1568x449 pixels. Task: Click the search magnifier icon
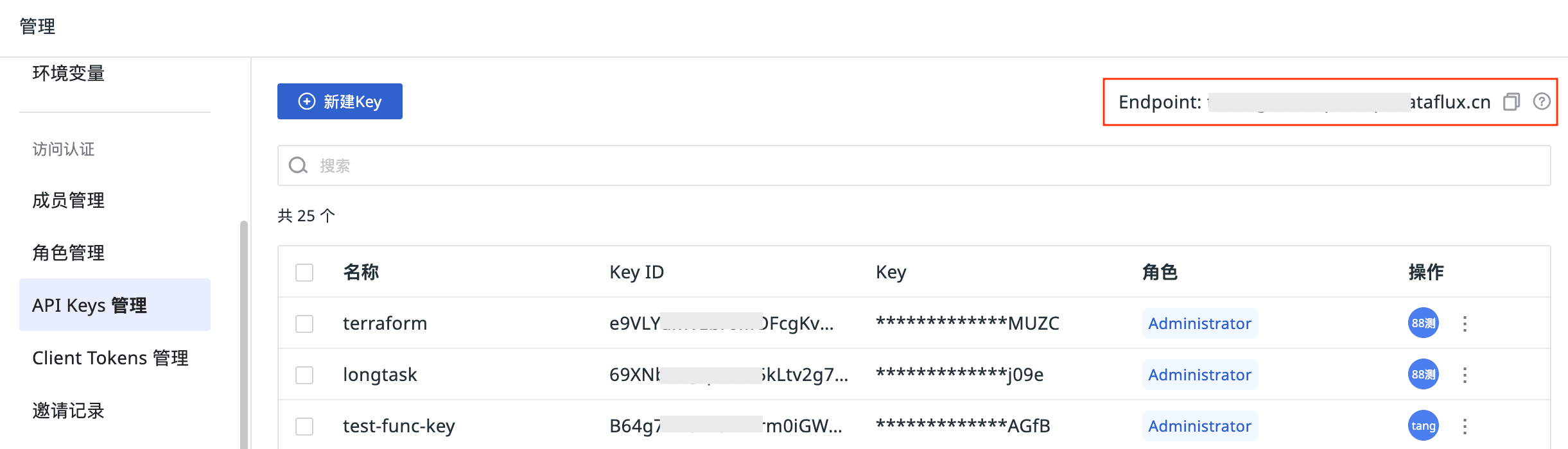[x=298, y=165]
